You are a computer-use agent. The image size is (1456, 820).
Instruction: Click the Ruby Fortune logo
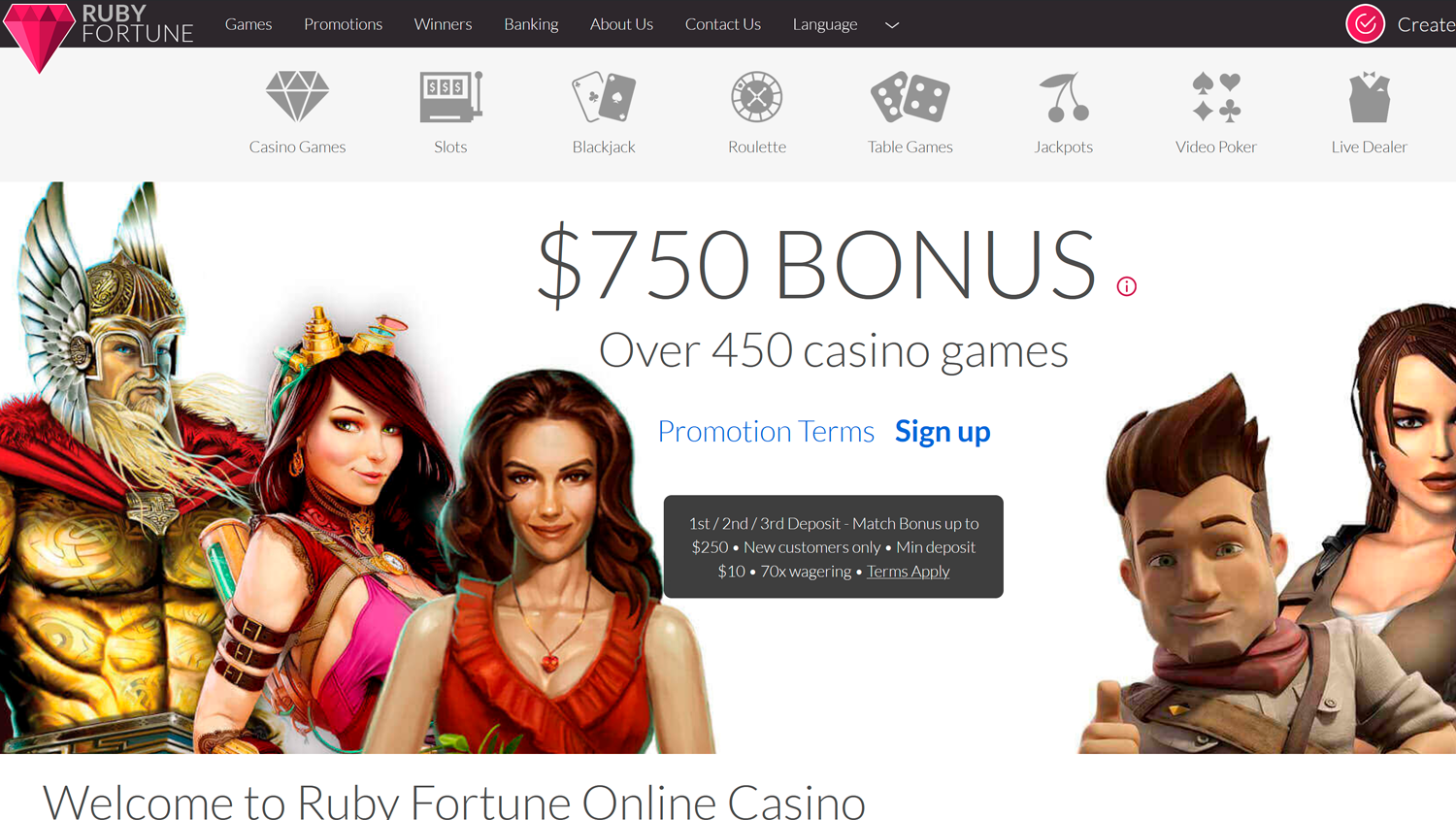click(98, 34)
